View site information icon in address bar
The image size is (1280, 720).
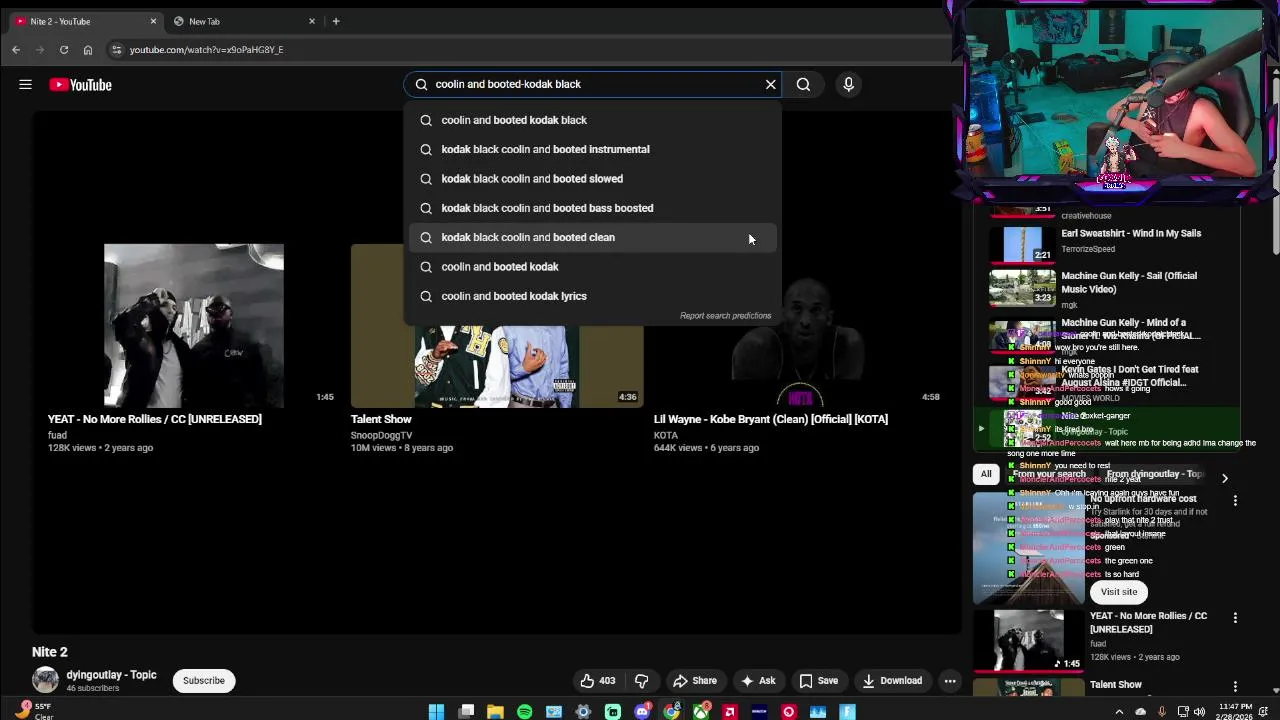[117, 49]
